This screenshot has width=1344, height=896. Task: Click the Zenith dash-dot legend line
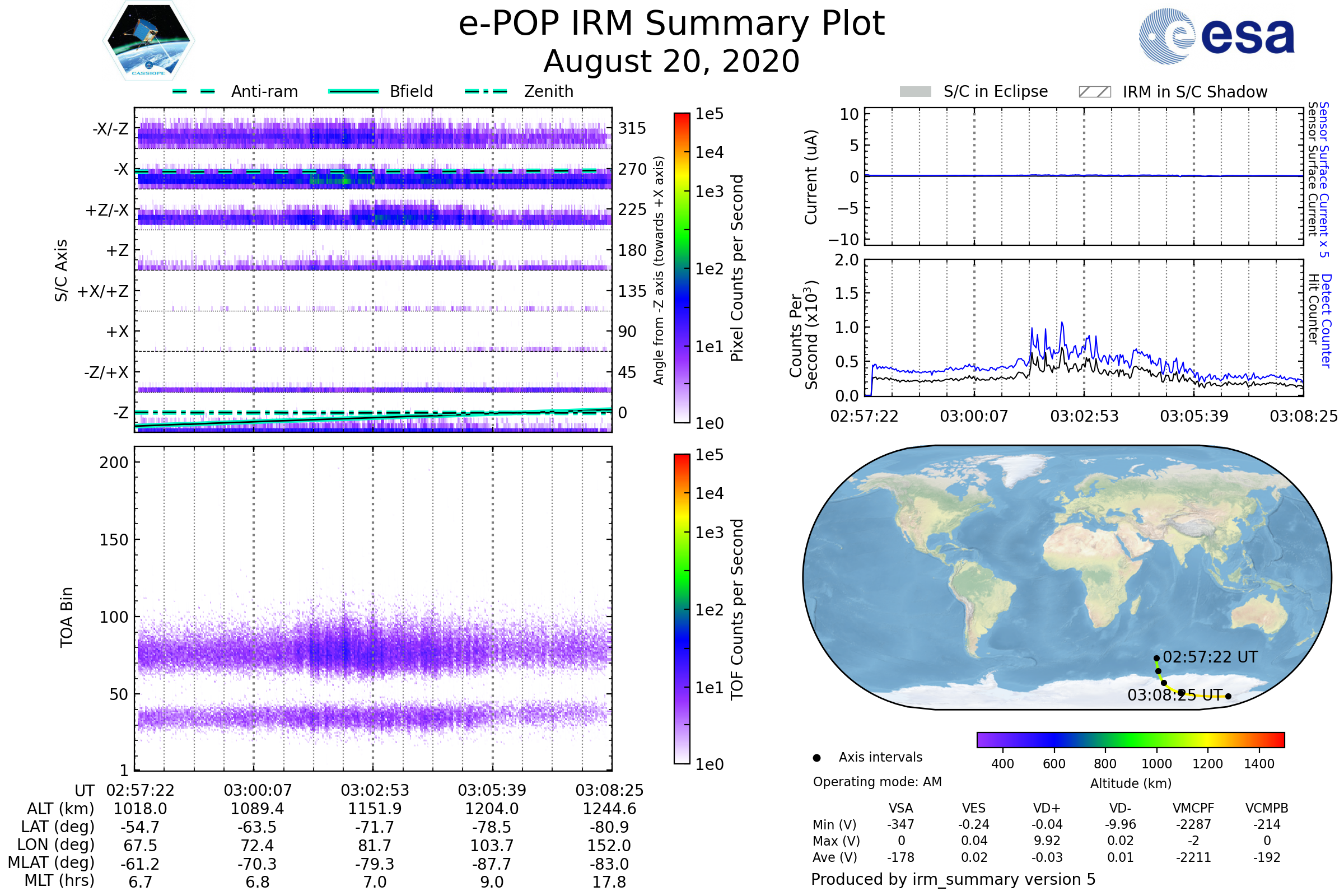coord(486,91)
